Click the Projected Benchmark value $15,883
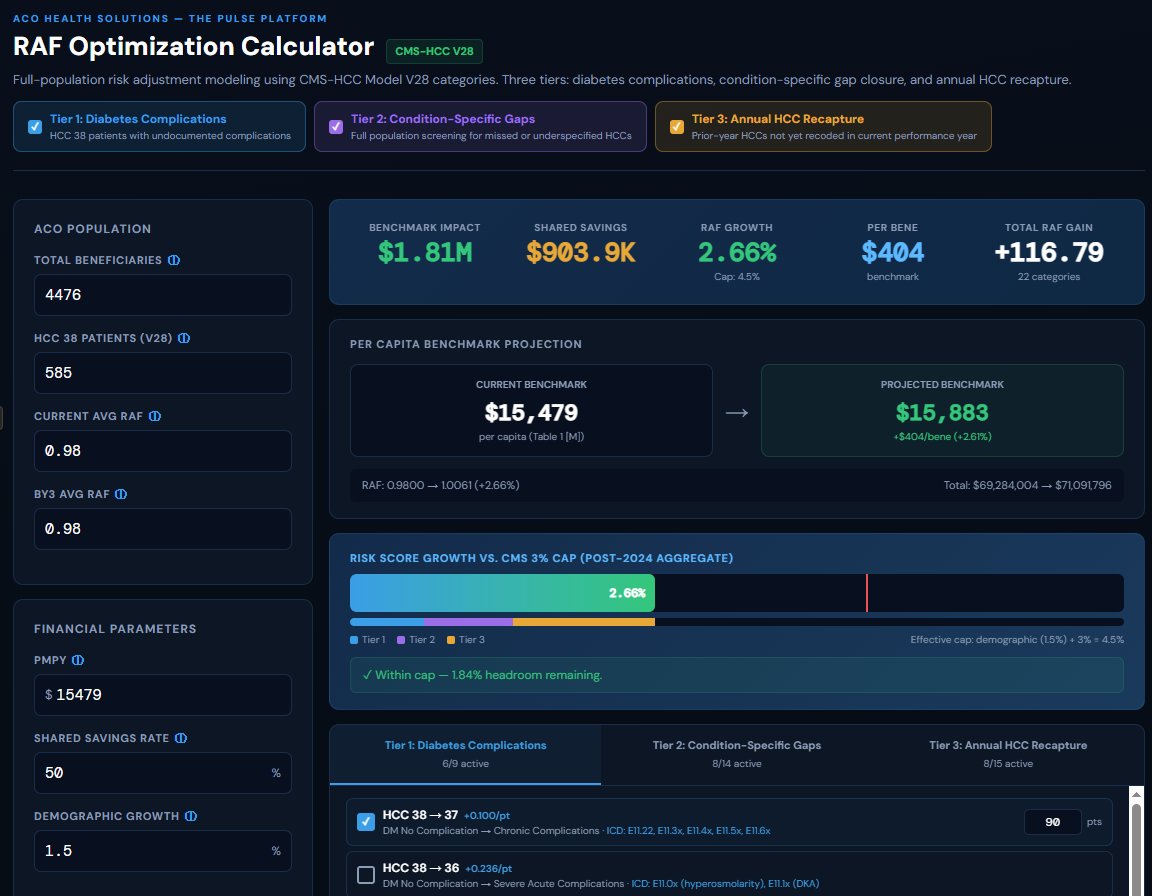 coord(942,412)
